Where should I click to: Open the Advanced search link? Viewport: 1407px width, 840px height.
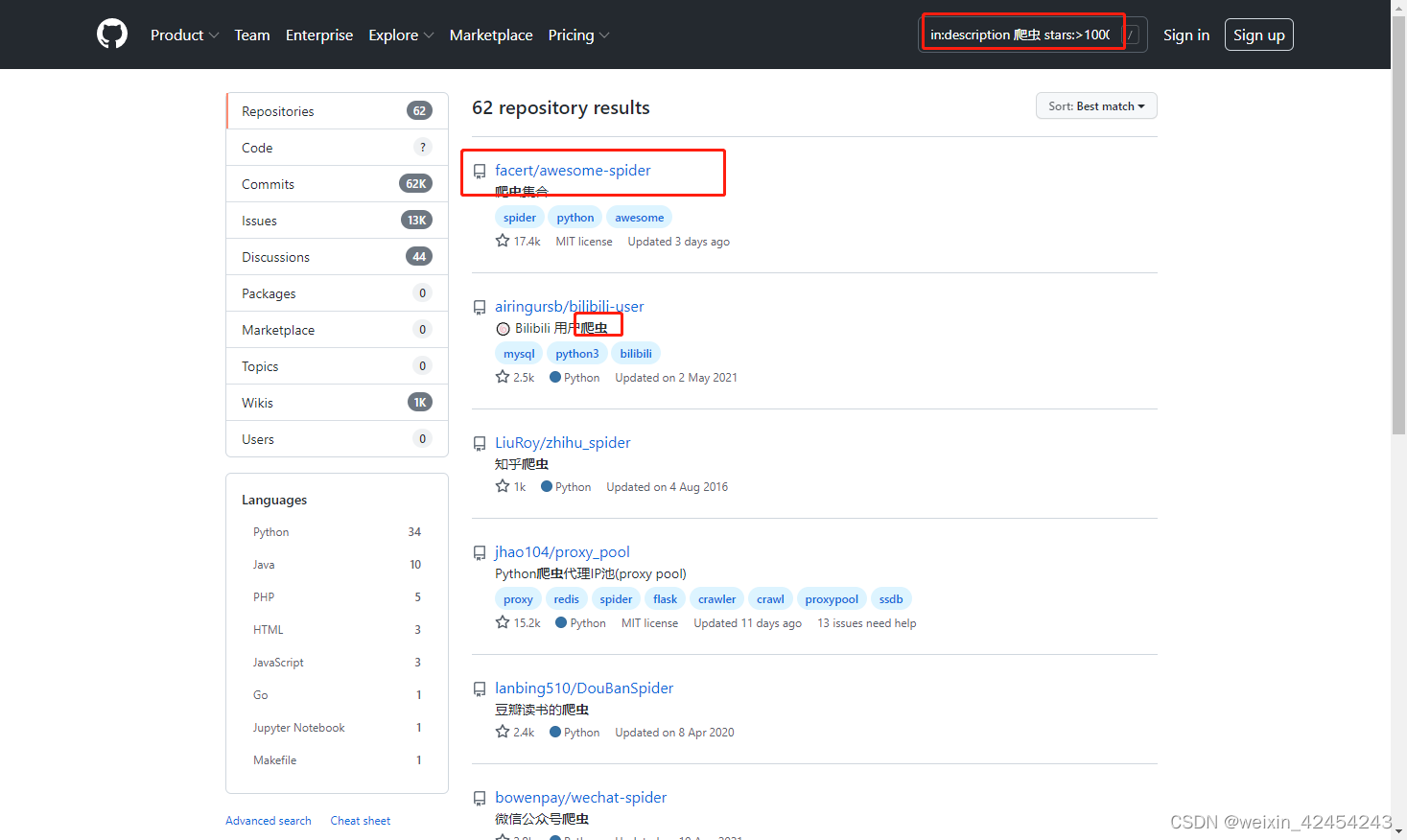point(269,821)
